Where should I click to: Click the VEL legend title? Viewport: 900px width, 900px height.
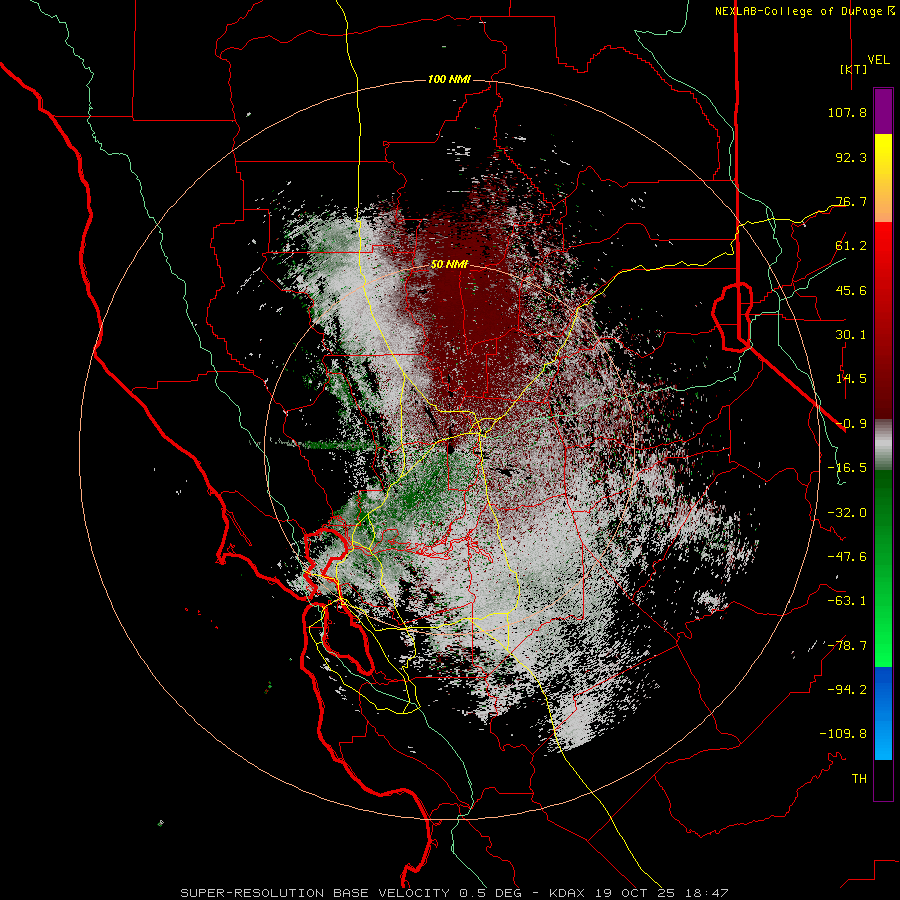878,59
